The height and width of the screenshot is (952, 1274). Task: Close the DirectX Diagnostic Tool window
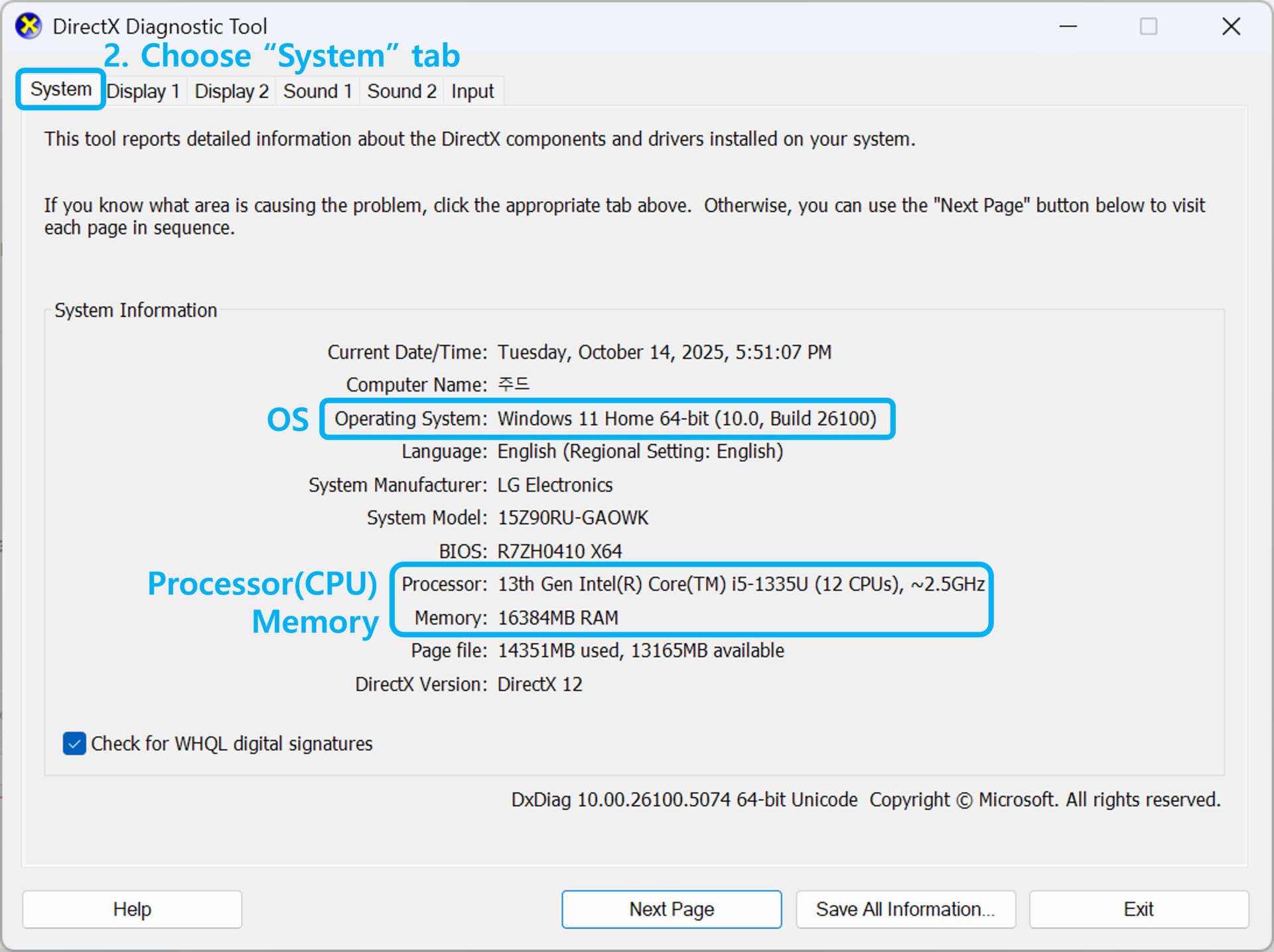(x=1231, y=27)
